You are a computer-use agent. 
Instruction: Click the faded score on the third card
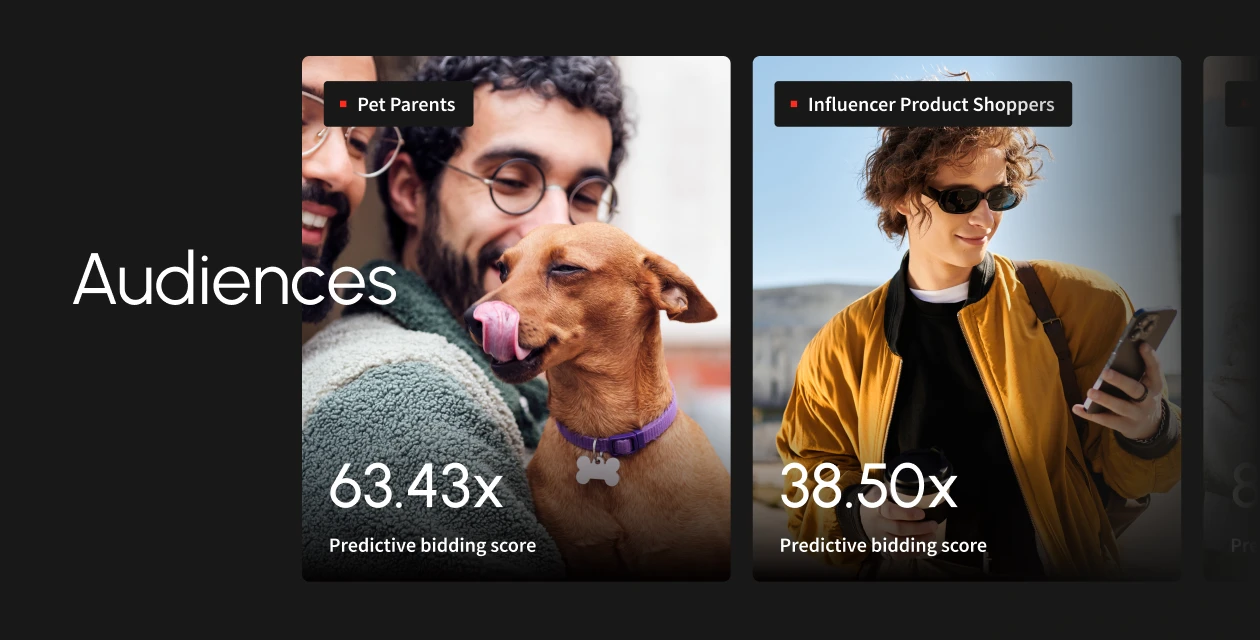click(1243, 487)
